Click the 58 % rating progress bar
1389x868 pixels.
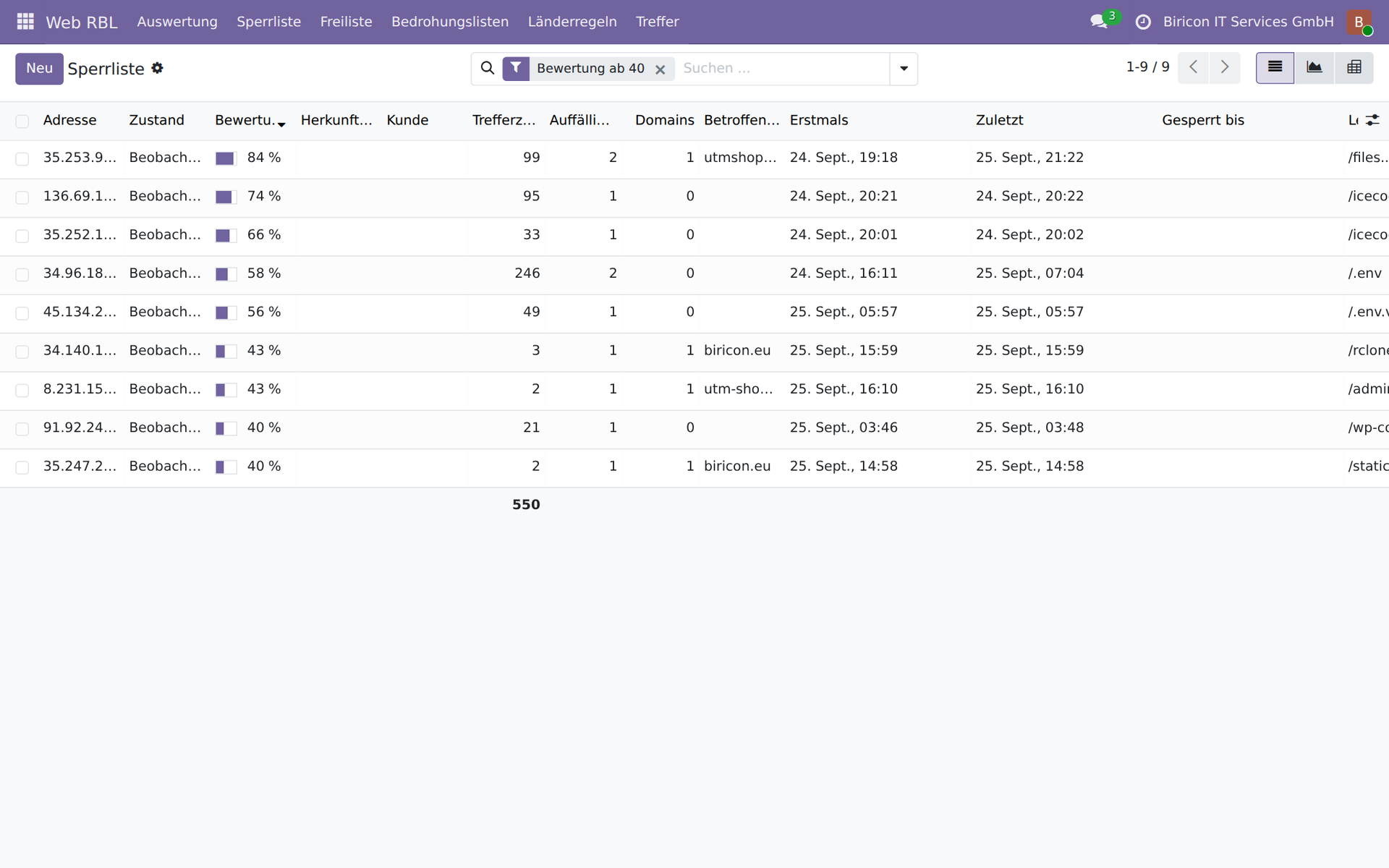coord(226,274)
